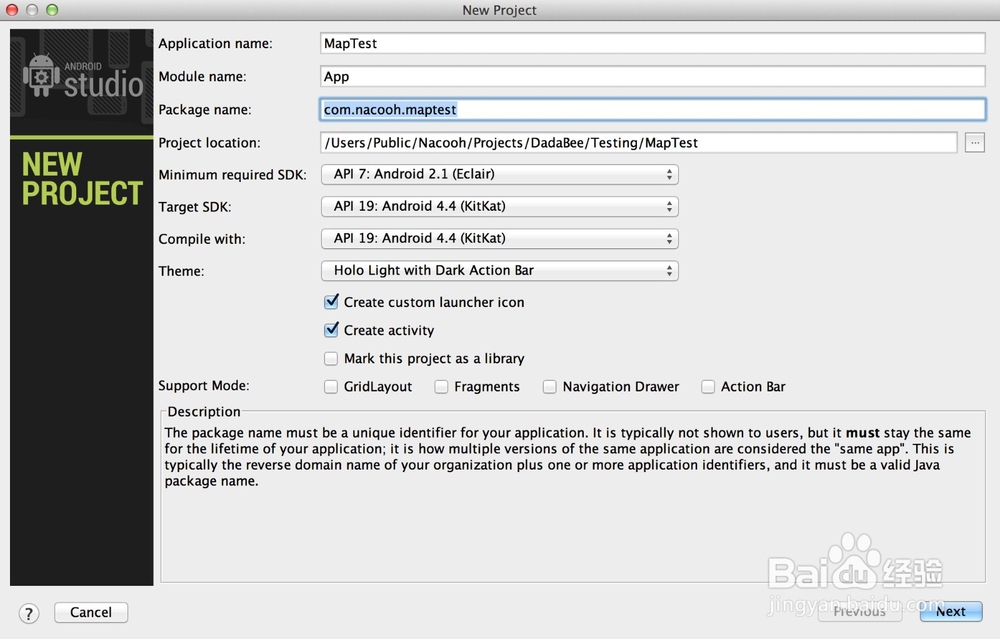Enable Mark this project as a library
This screenshot has width=1000, height=639.
pyautogui.click(x=331, y=358)
